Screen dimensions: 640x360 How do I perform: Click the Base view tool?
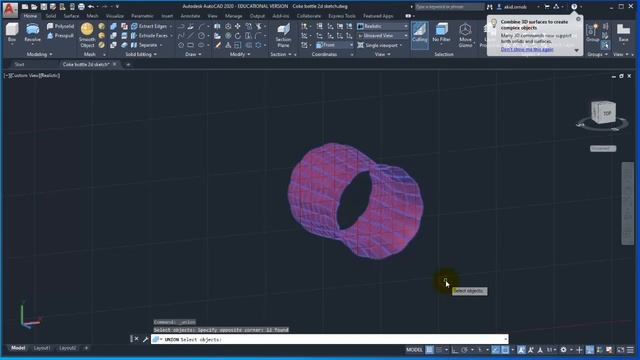point(623,33)
